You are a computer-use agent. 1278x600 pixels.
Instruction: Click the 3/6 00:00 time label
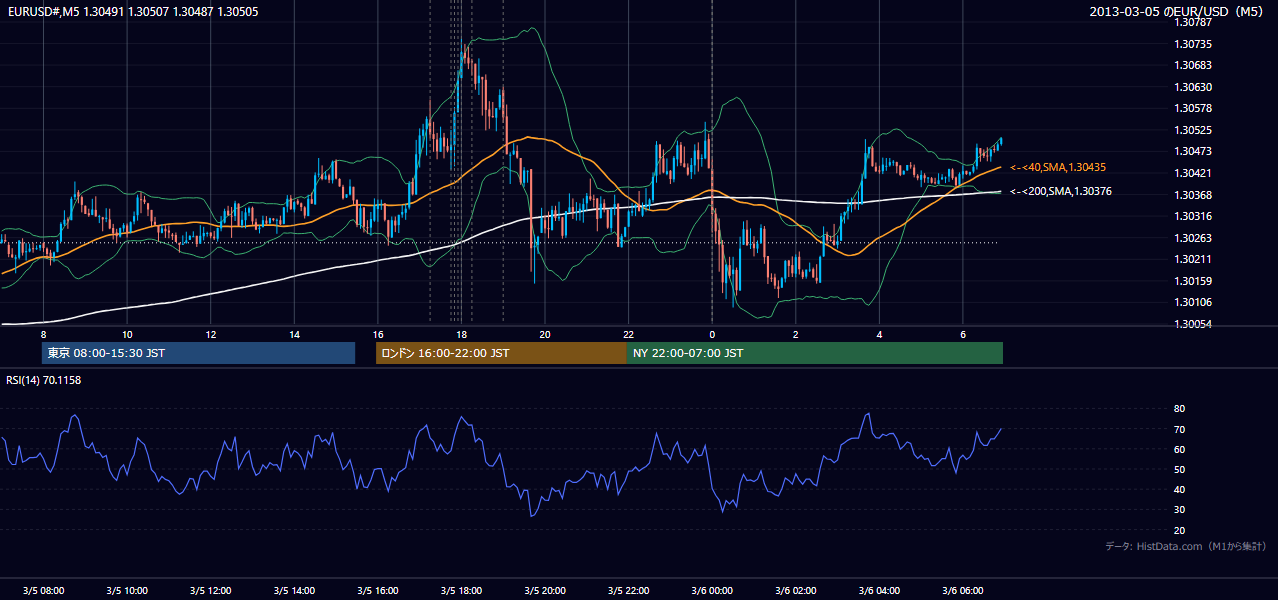point(712,590)
